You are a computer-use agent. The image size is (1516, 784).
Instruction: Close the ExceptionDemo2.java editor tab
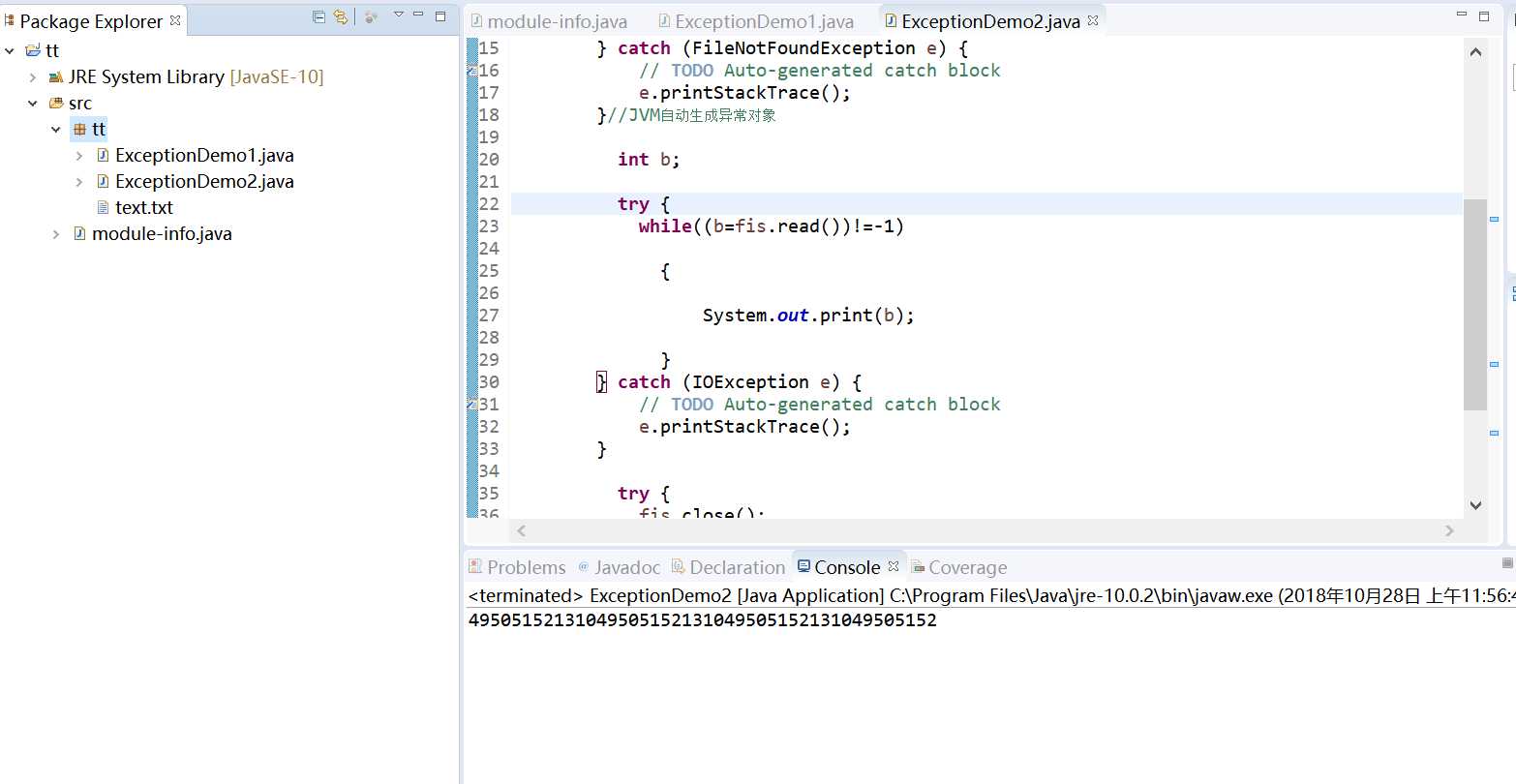click(x=1093, y=20)
